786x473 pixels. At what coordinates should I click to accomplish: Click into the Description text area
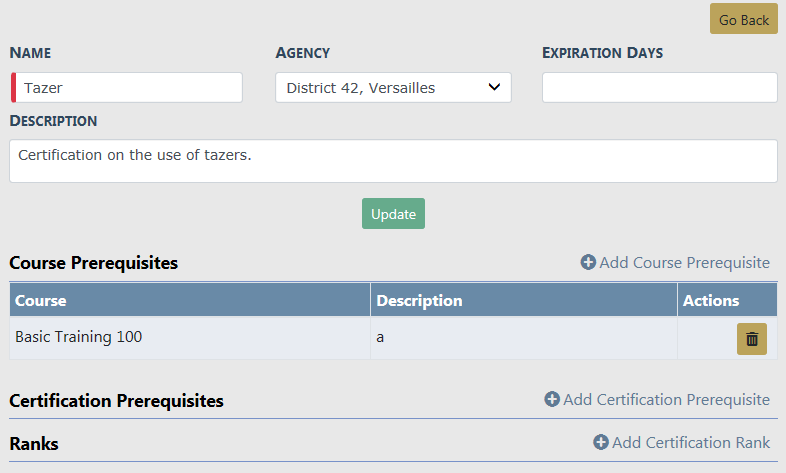(393, 161)
